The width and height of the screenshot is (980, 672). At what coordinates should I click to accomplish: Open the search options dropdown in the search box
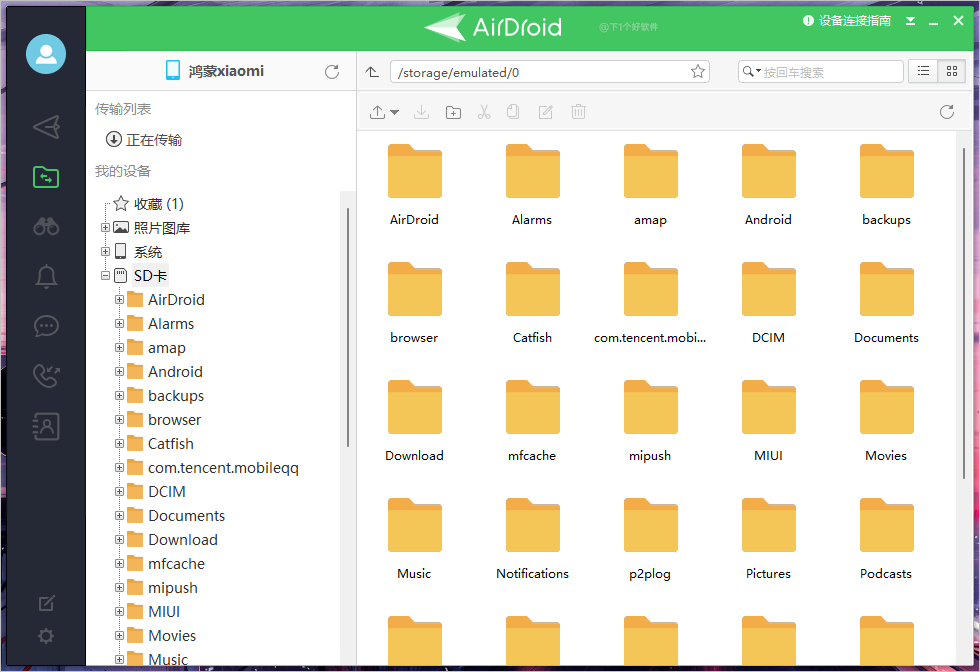point(758,71)
